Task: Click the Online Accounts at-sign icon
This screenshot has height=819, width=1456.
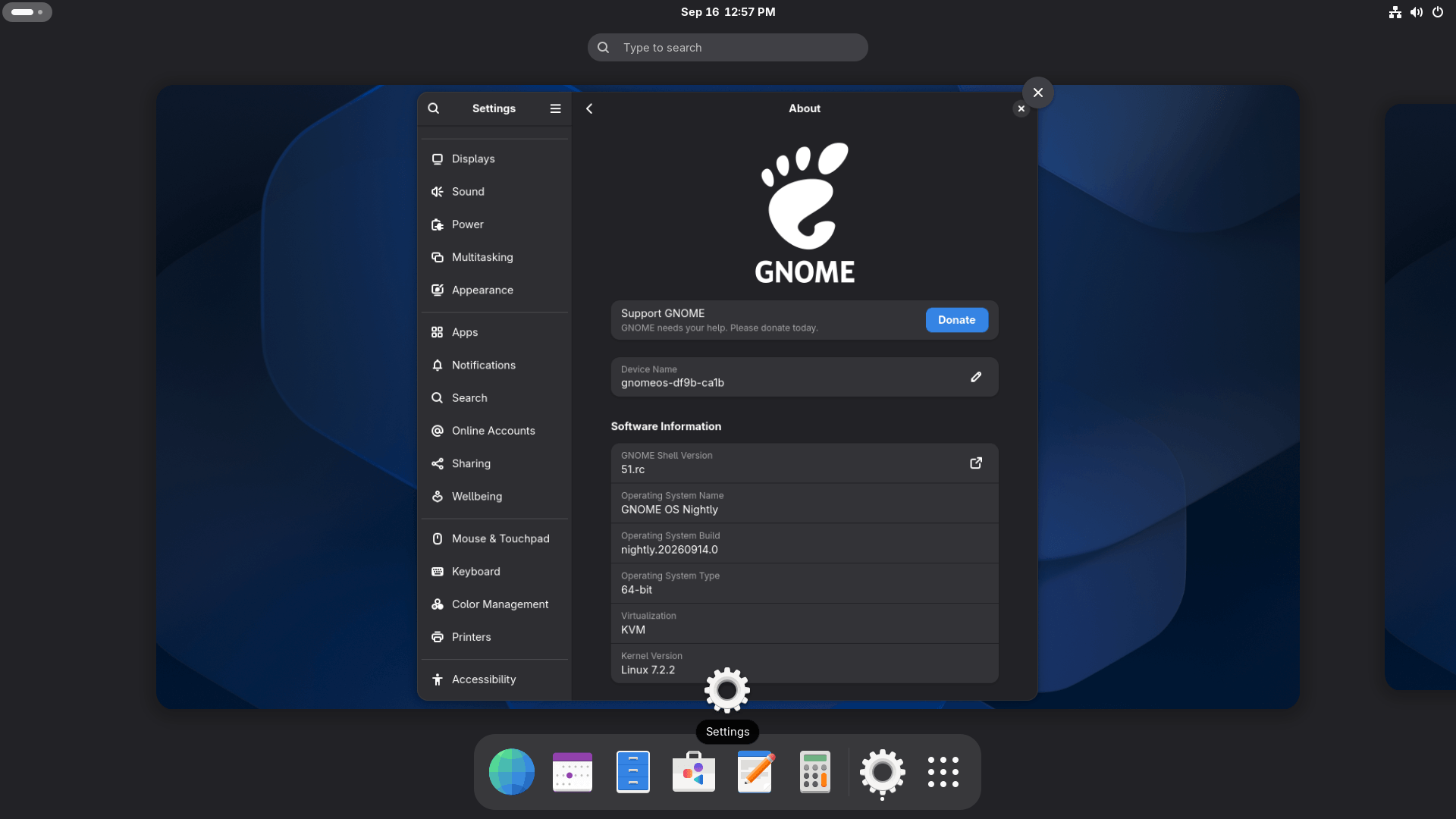Action: tap(438, 431)
